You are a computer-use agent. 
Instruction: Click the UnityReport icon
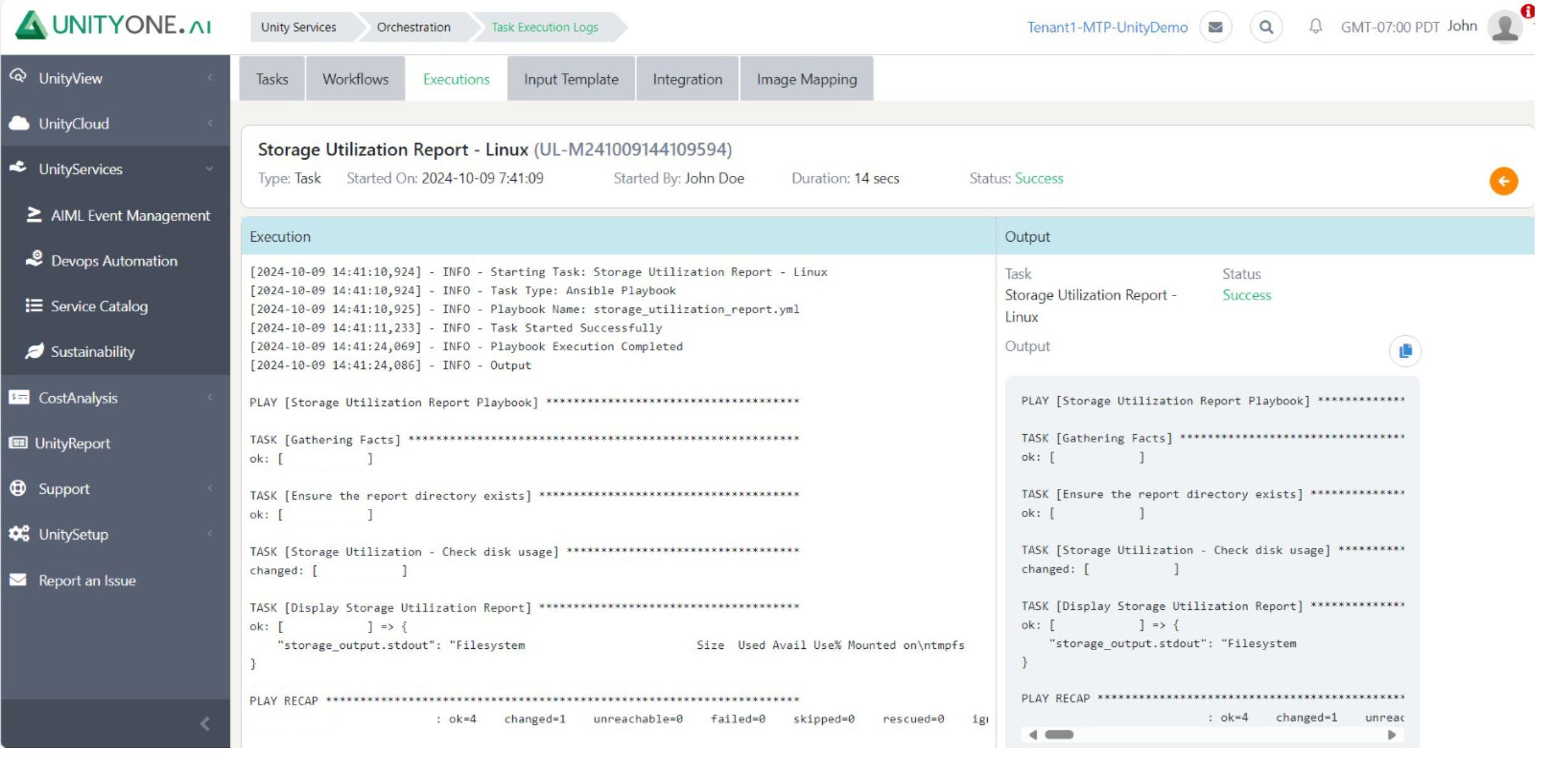pos(18,442)
